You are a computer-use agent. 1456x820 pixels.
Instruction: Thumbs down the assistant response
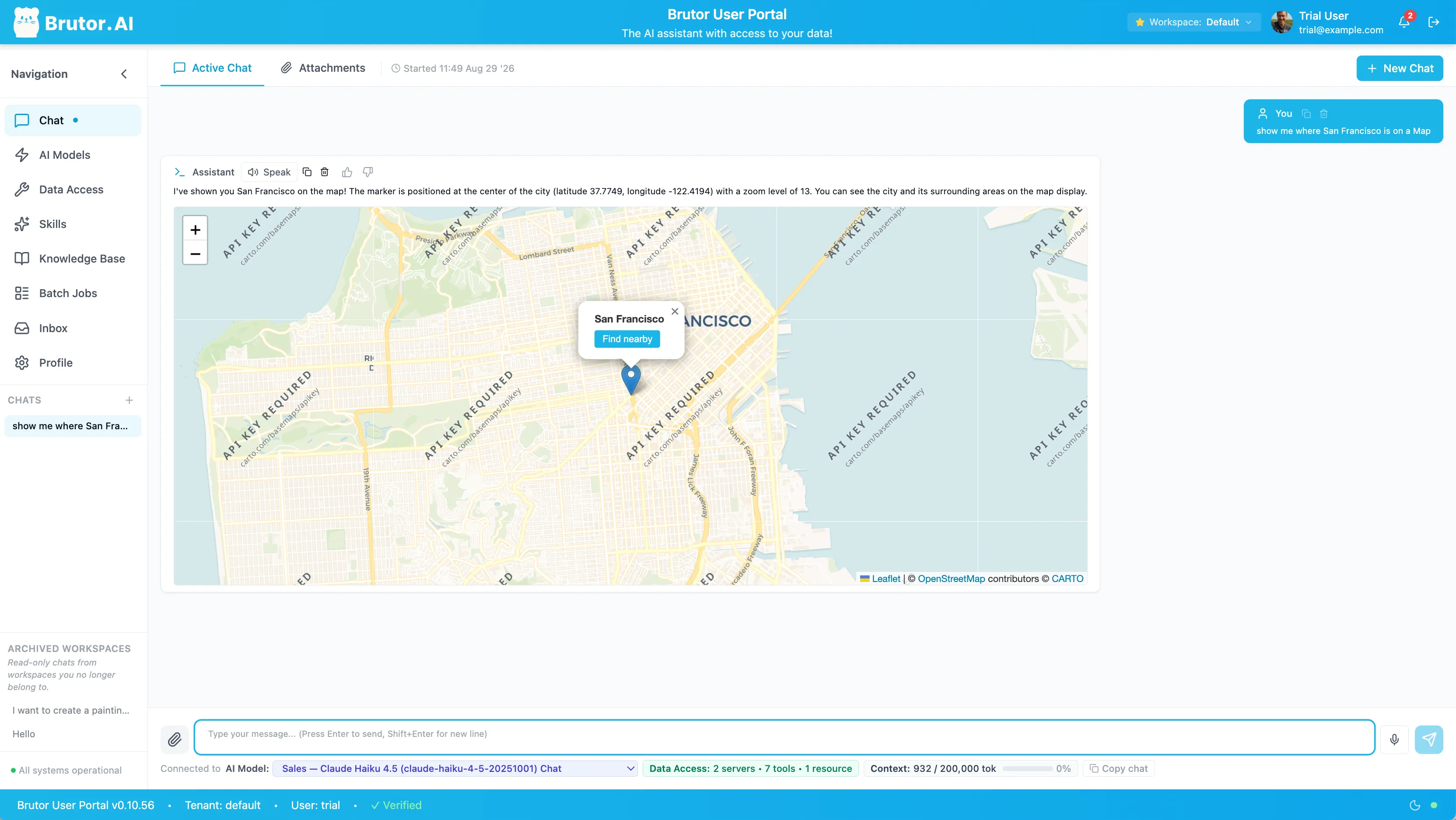(368, 172)
